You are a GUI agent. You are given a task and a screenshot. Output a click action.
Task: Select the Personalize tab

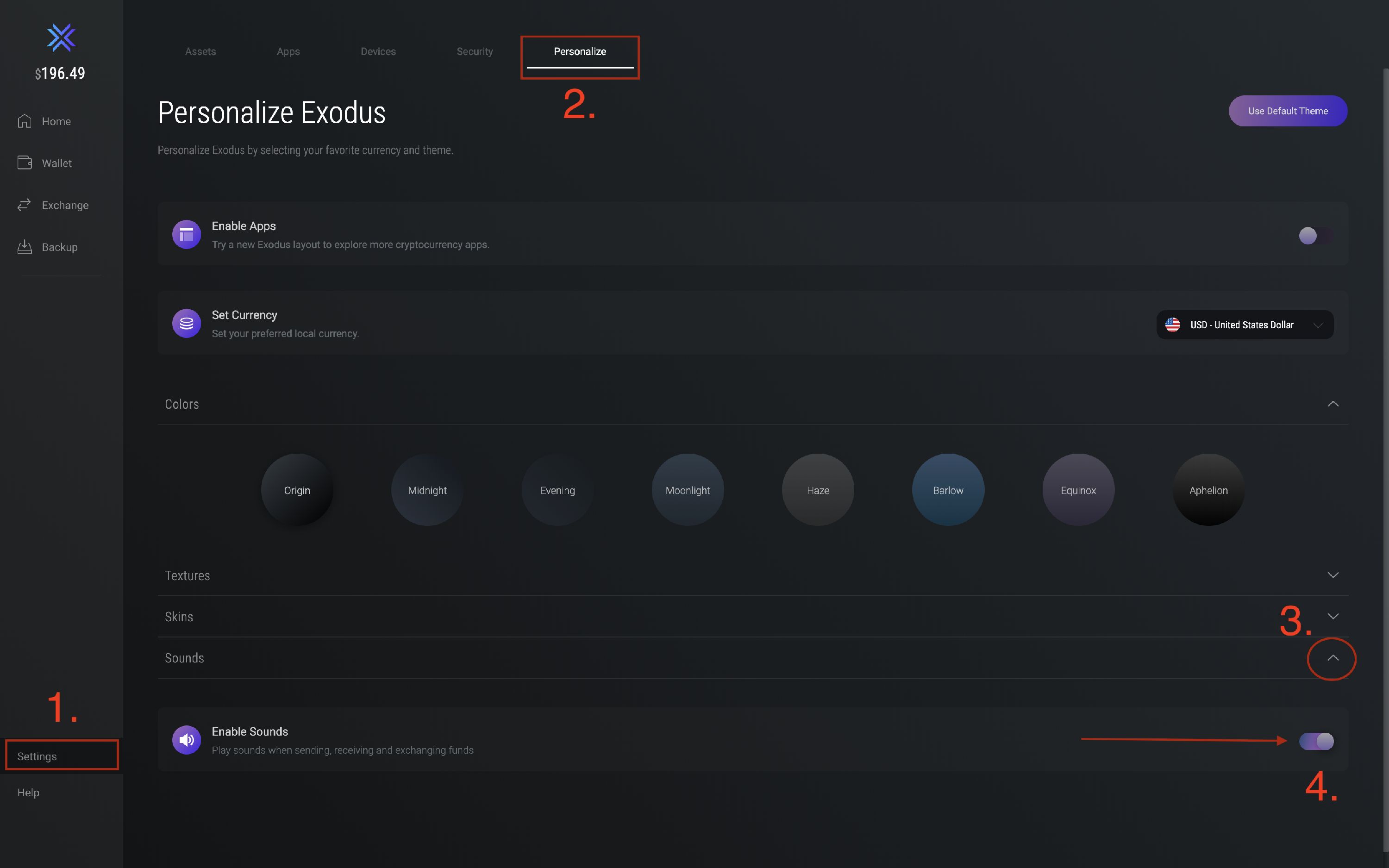[x=580, y=52]
